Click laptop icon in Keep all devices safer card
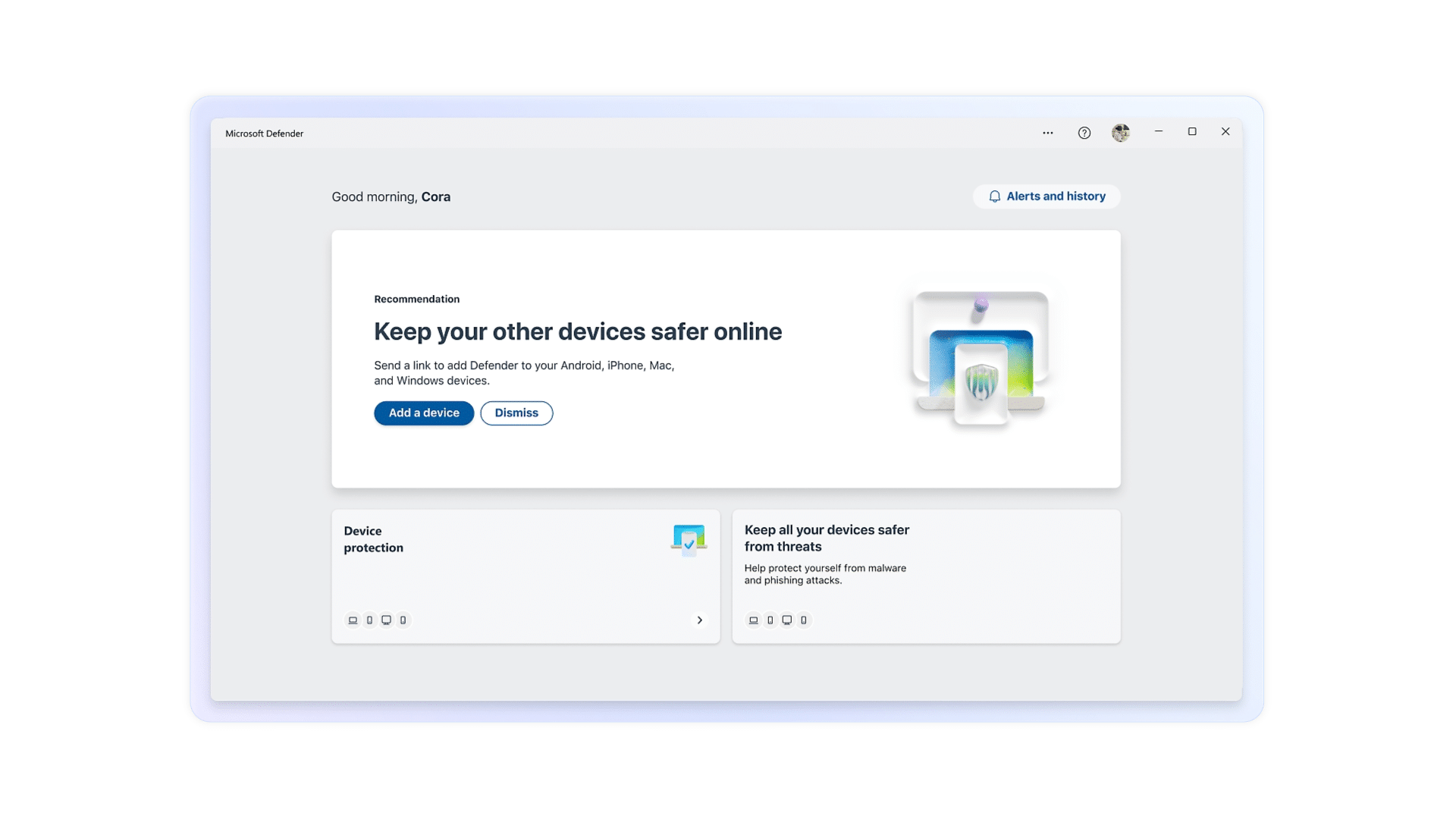The image size is (1456, 819). point(753,620)
